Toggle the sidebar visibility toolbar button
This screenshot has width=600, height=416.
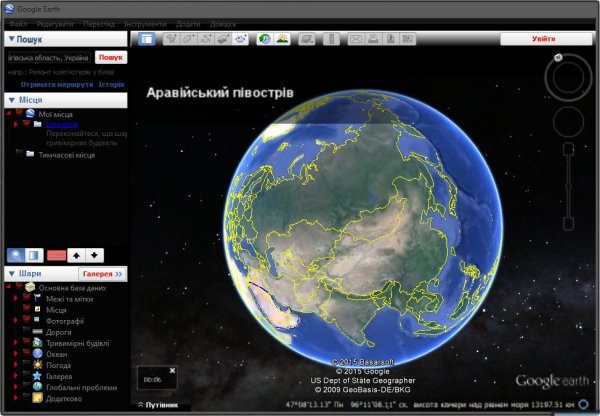(146, 39)
